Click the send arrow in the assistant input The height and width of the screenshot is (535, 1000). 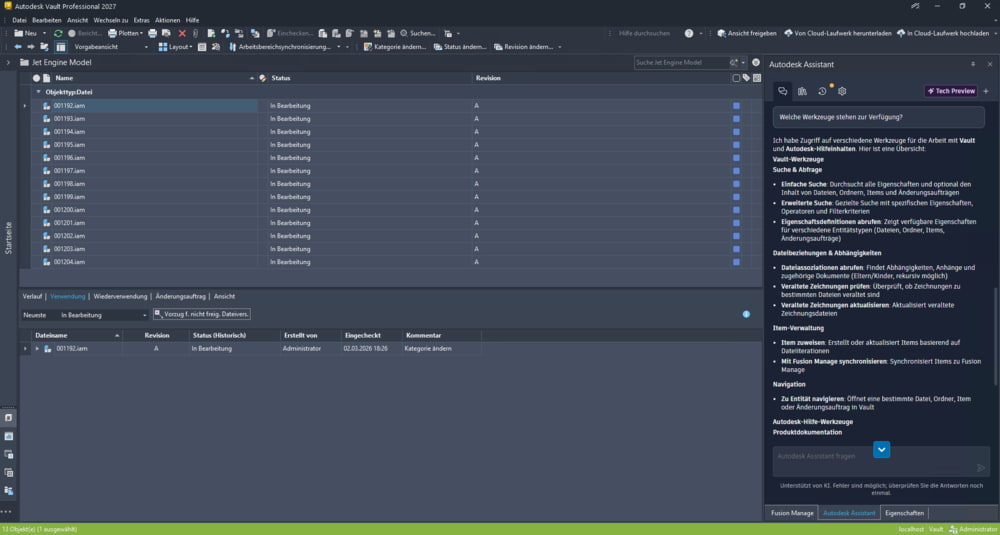coord(981,468)
